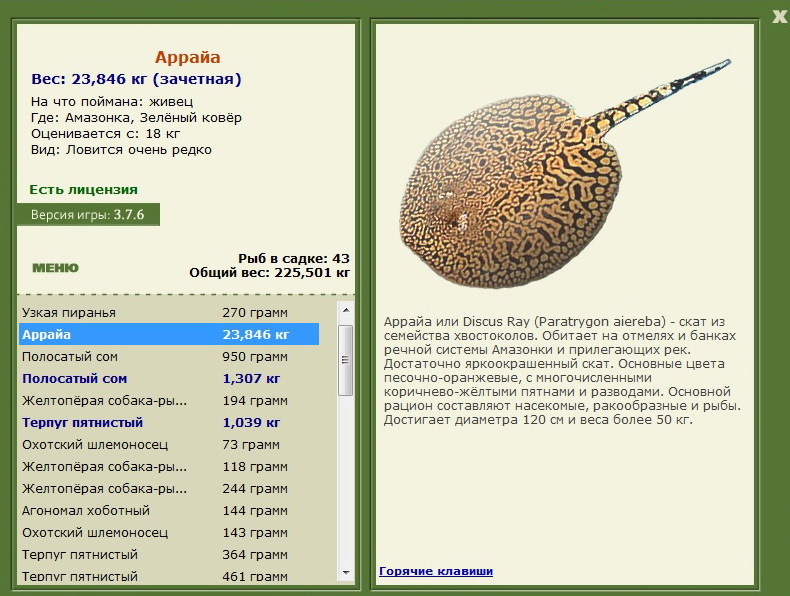Select Охотский шлемоносец 73 грамм entry
This screenshot has width=790, height=596.
(x=169, y=444)
